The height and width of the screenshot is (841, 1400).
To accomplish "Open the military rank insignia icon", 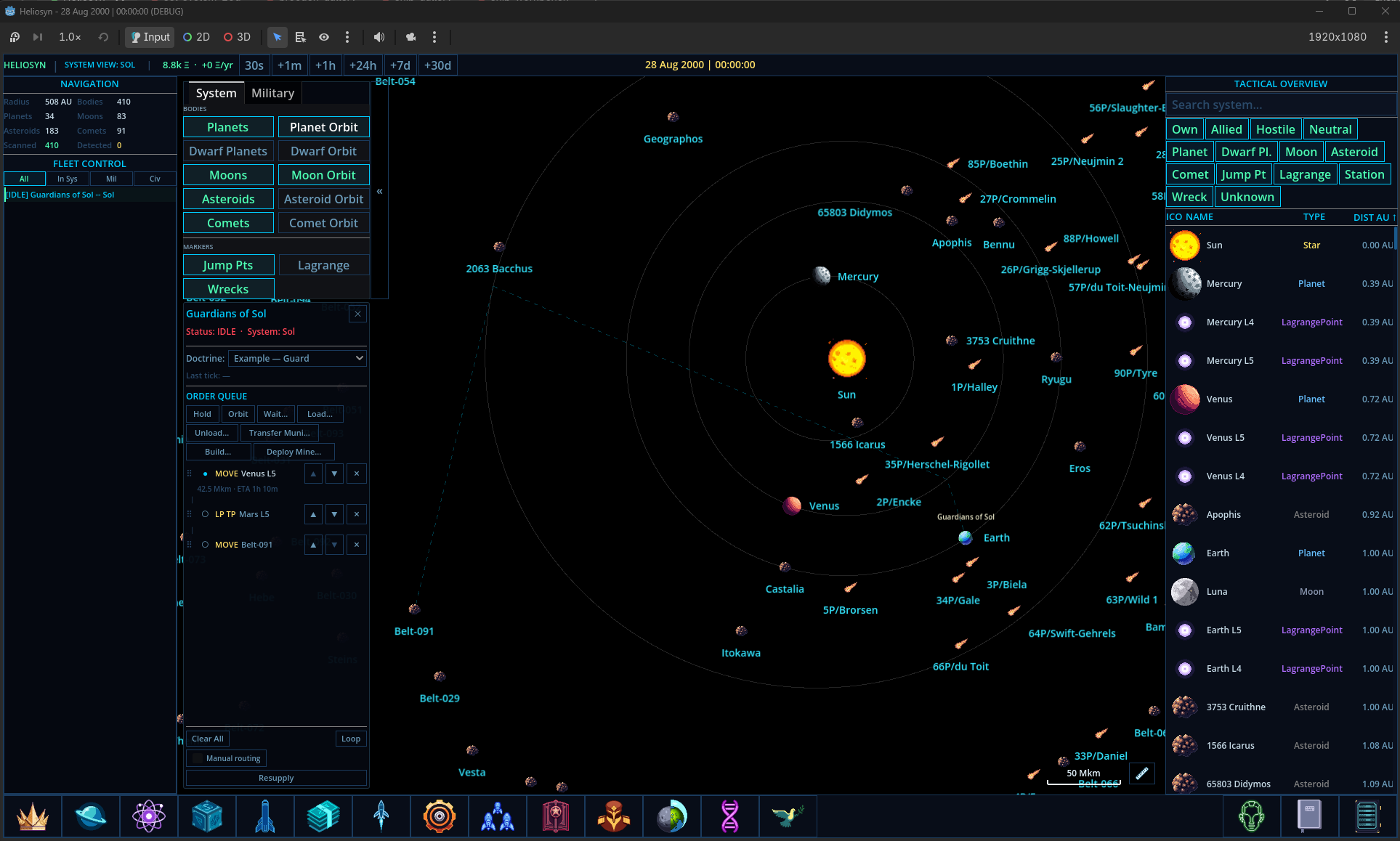I will (614, 816).
